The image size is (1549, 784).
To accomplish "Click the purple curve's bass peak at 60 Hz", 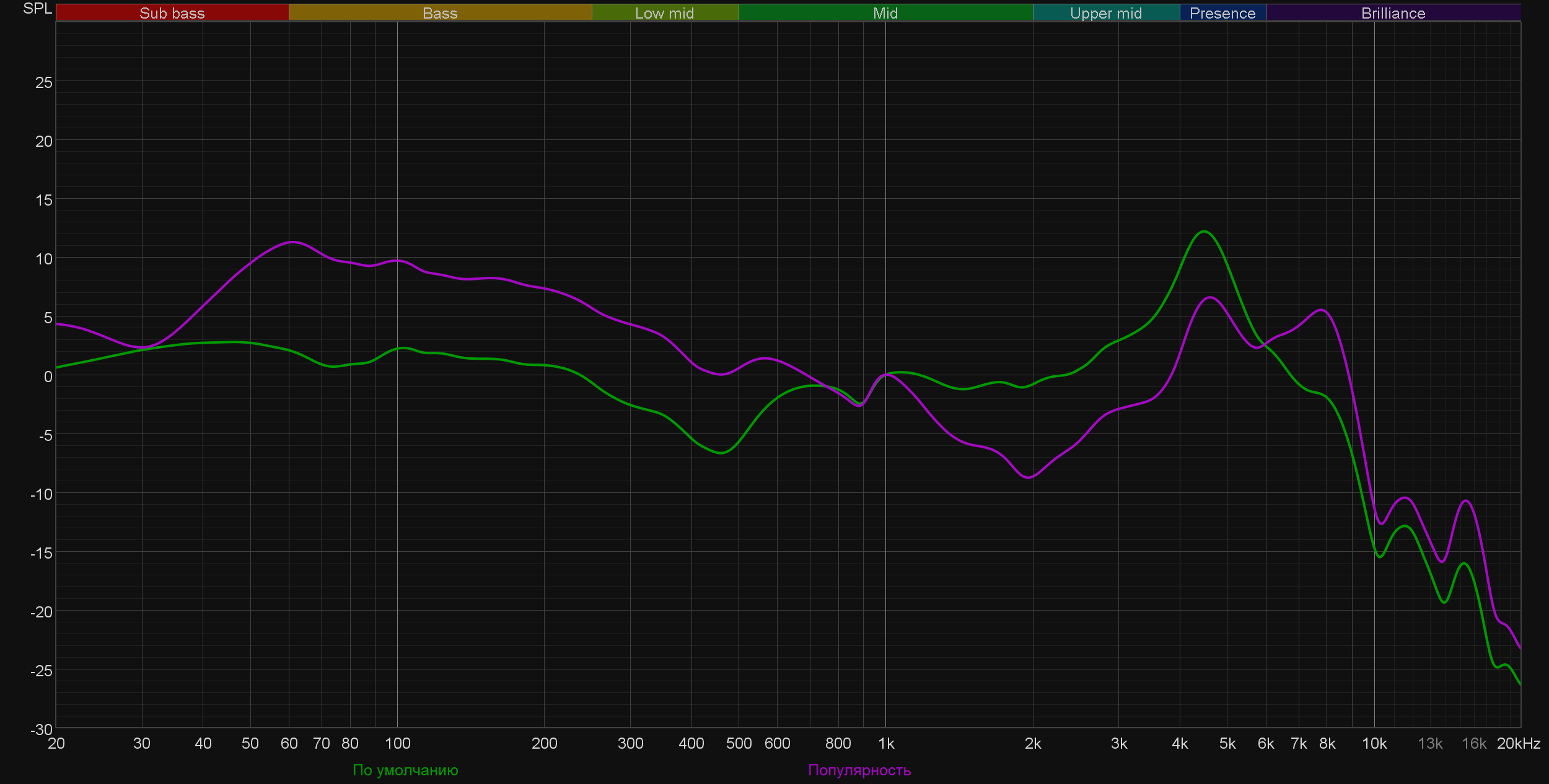I will 292,242.
